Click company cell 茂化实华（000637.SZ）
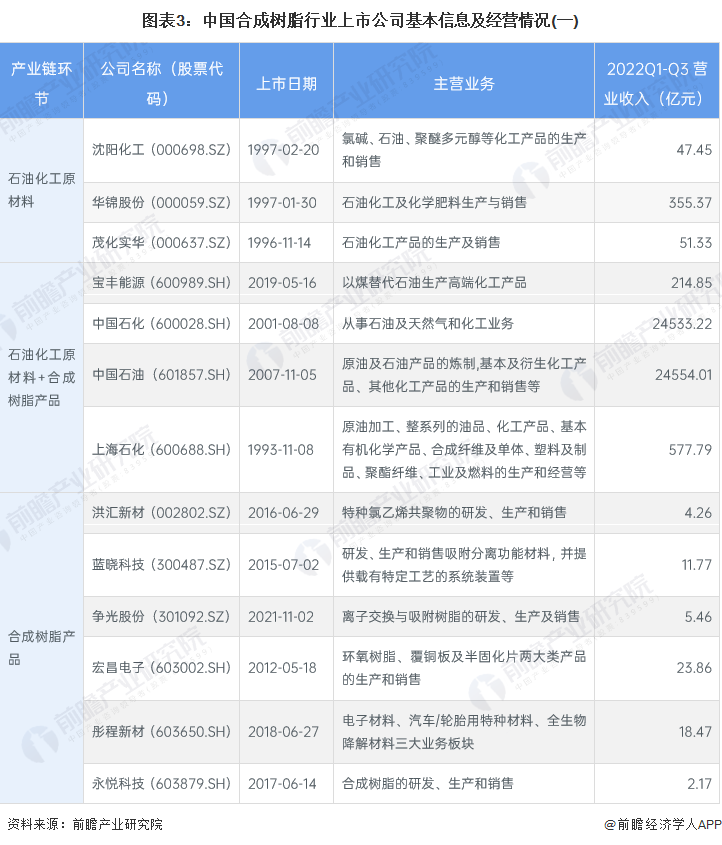 coord(161,243)
